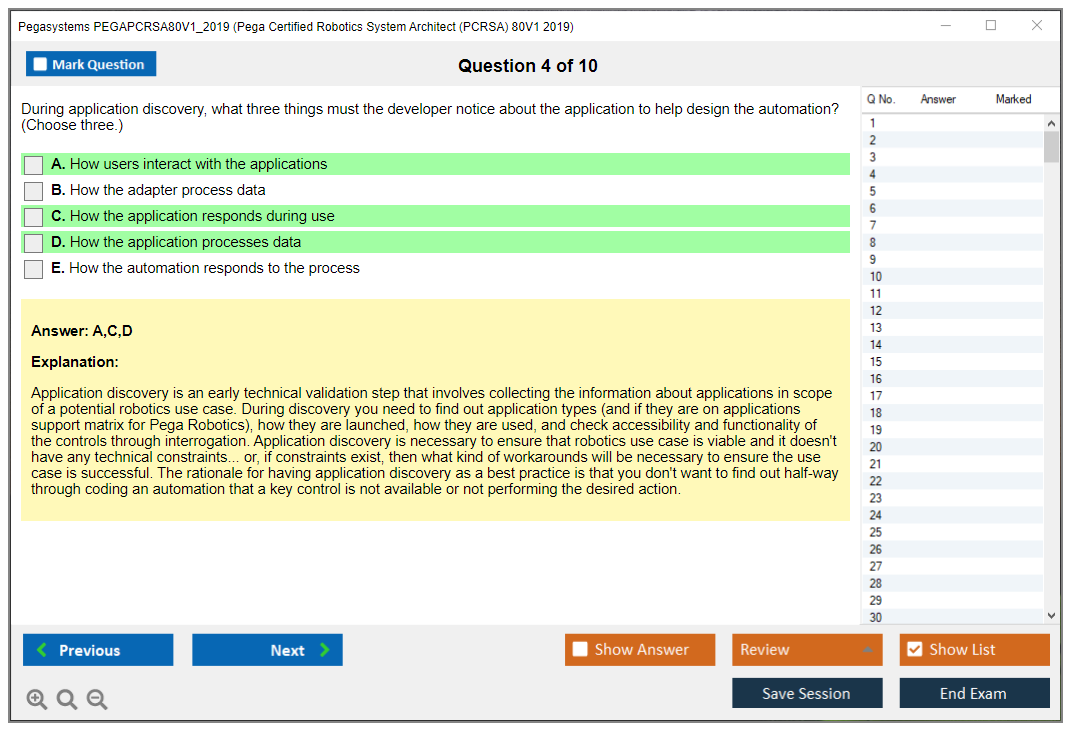Jump to question 25 in the list

pyautogui.click(x=876, y=532)
